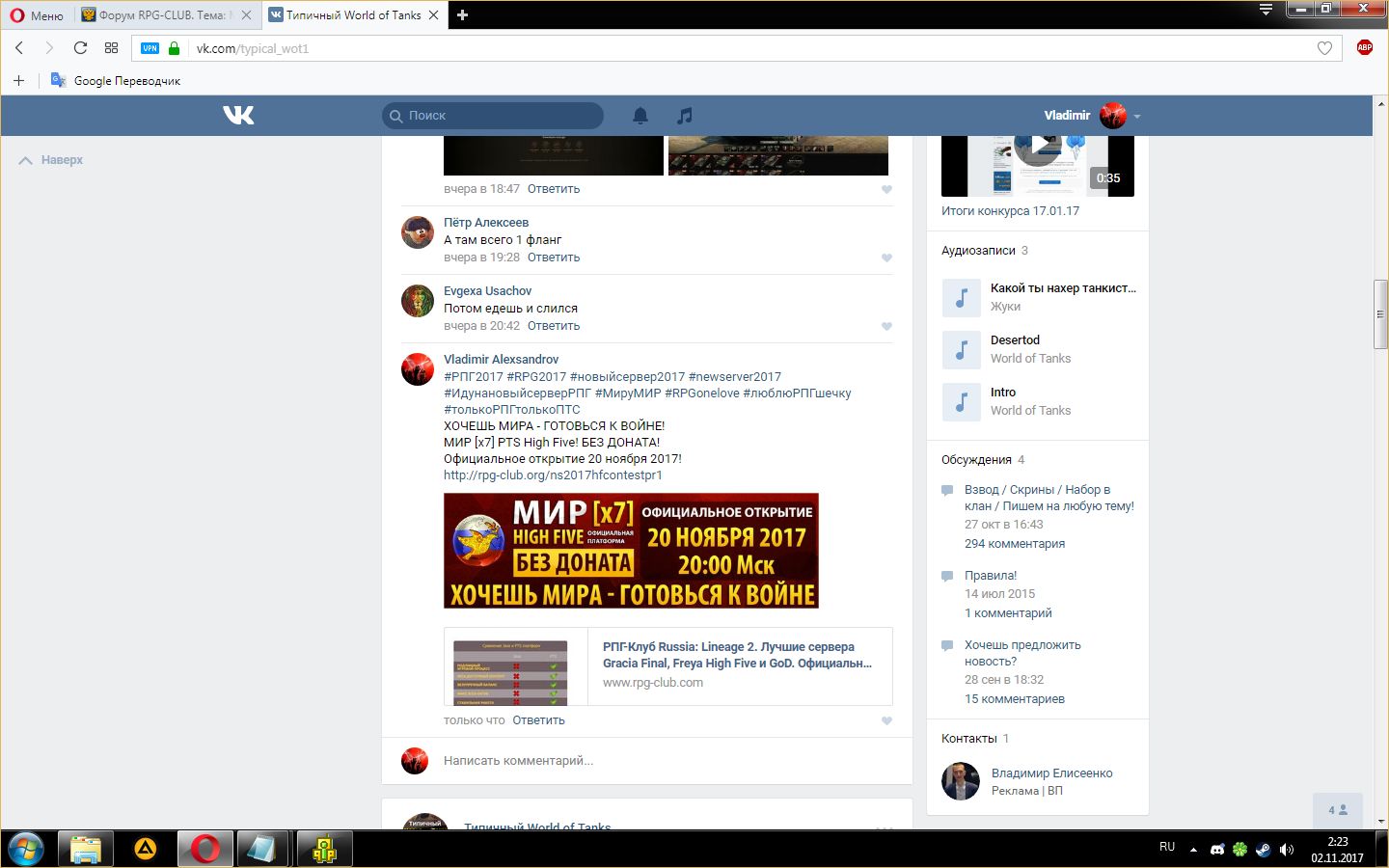Open the rpg-club.org contest link
The height and width of the screenshot is (868, 1389).
pos(553,475)
